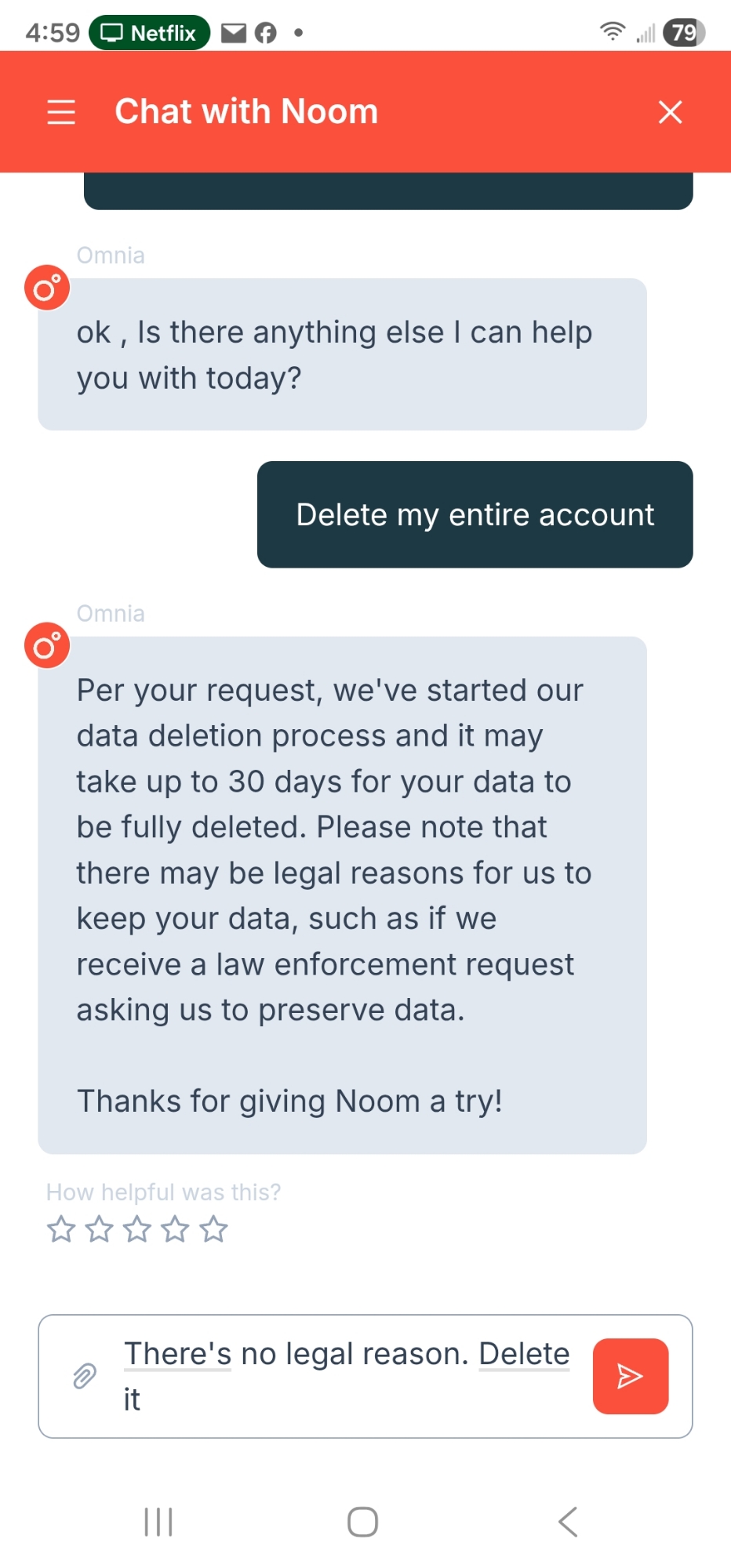
Task: Rate the chat two stars
Action: [x=99, y=1229]
